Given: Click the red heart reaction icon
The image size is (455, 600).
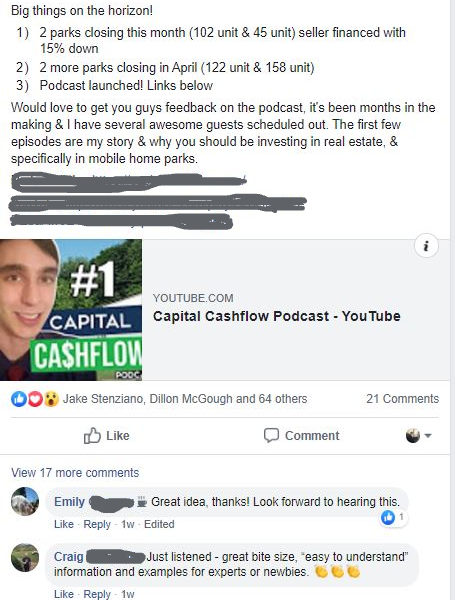Looking at the screenshot, I should (x=35, y=399).
